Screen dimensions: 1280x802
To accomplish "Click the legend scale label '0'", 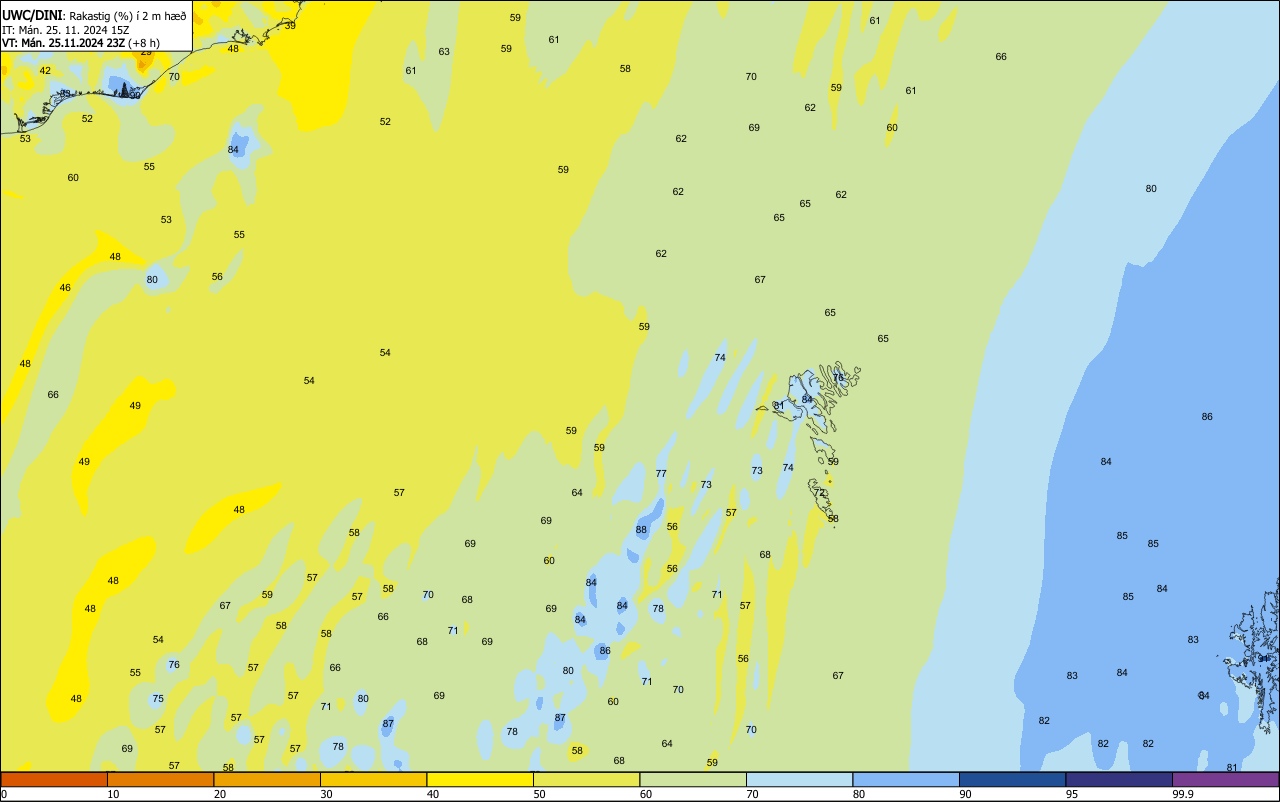I will pyautogui.click(x=4, y=794).
